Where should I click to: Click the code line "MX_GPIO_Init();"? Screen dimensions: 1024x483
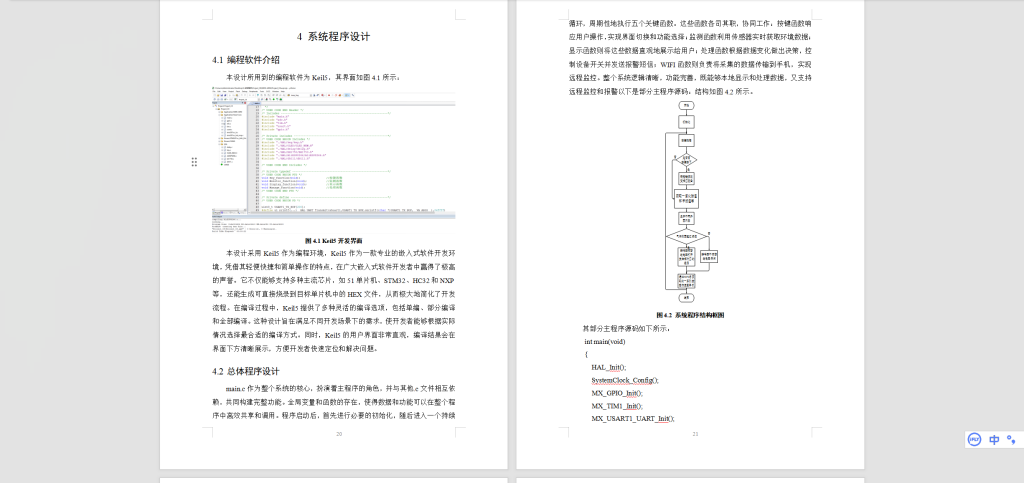[617, 394]
